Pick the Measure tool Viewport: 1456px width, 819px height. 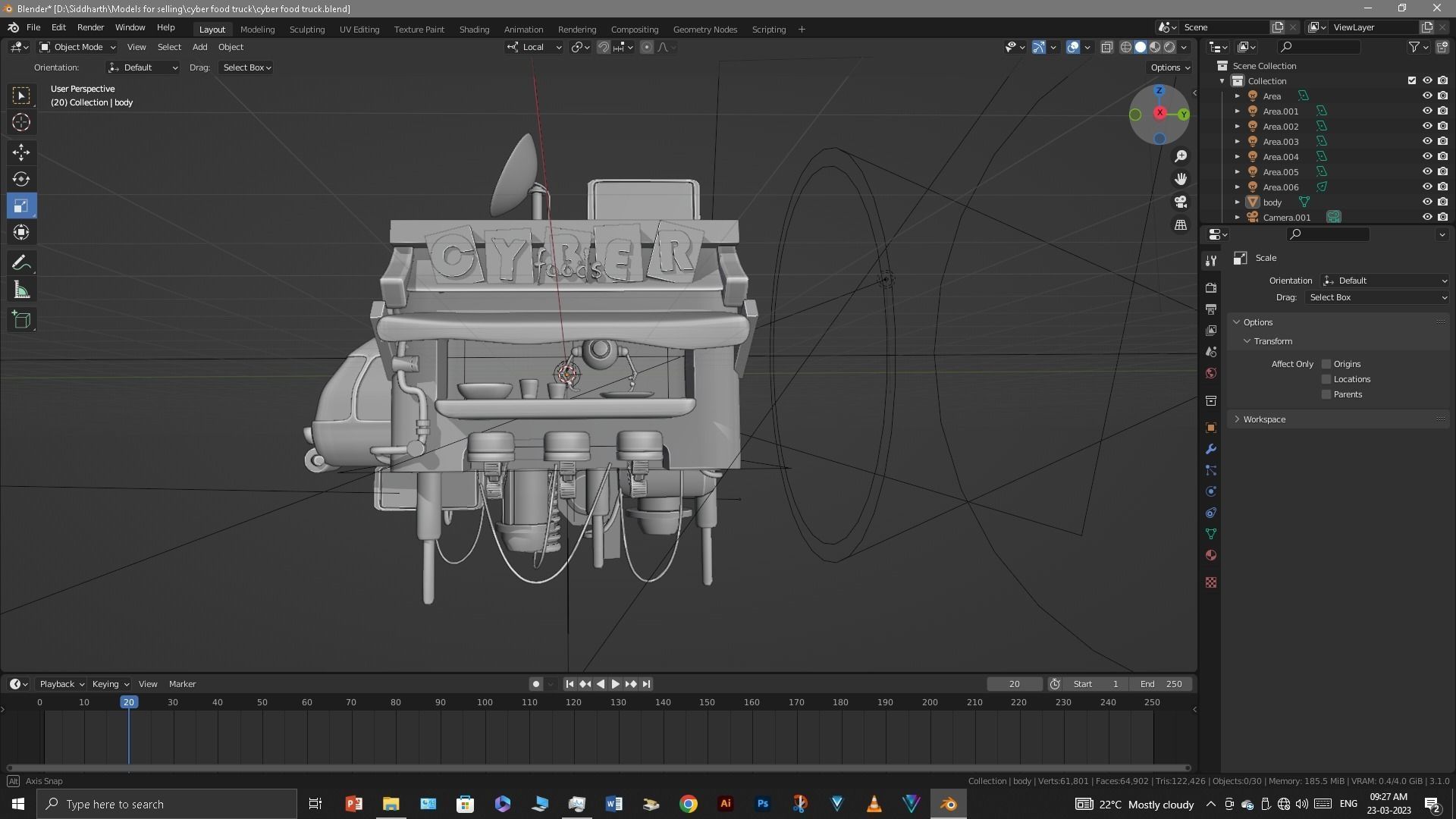pyautogui.click(x=21, y=290)
